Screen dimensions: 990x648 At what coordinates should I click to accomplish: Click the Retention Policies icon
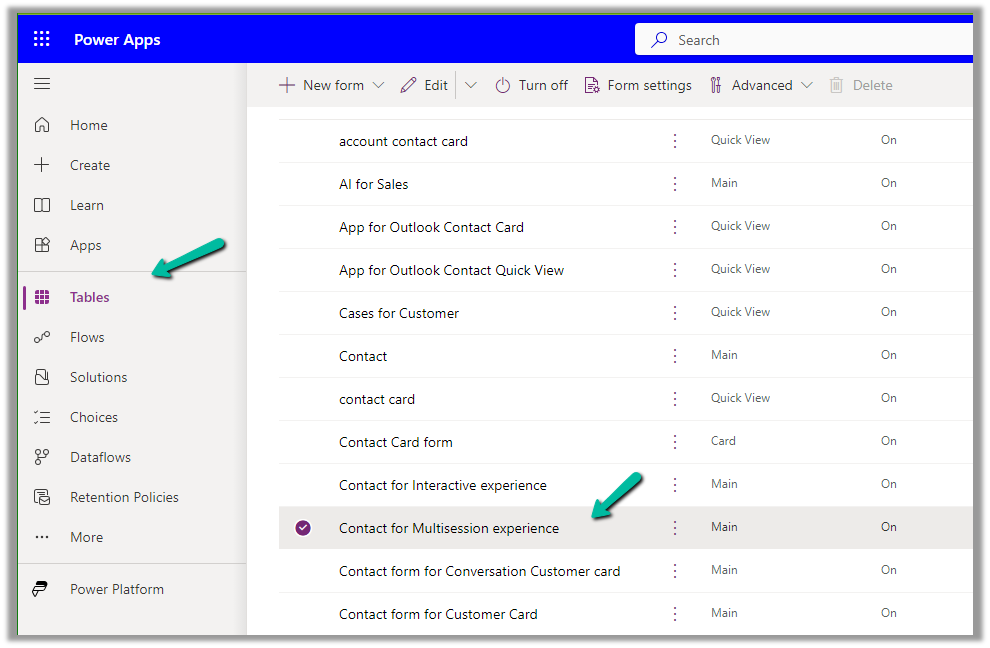tap(42, 497)
